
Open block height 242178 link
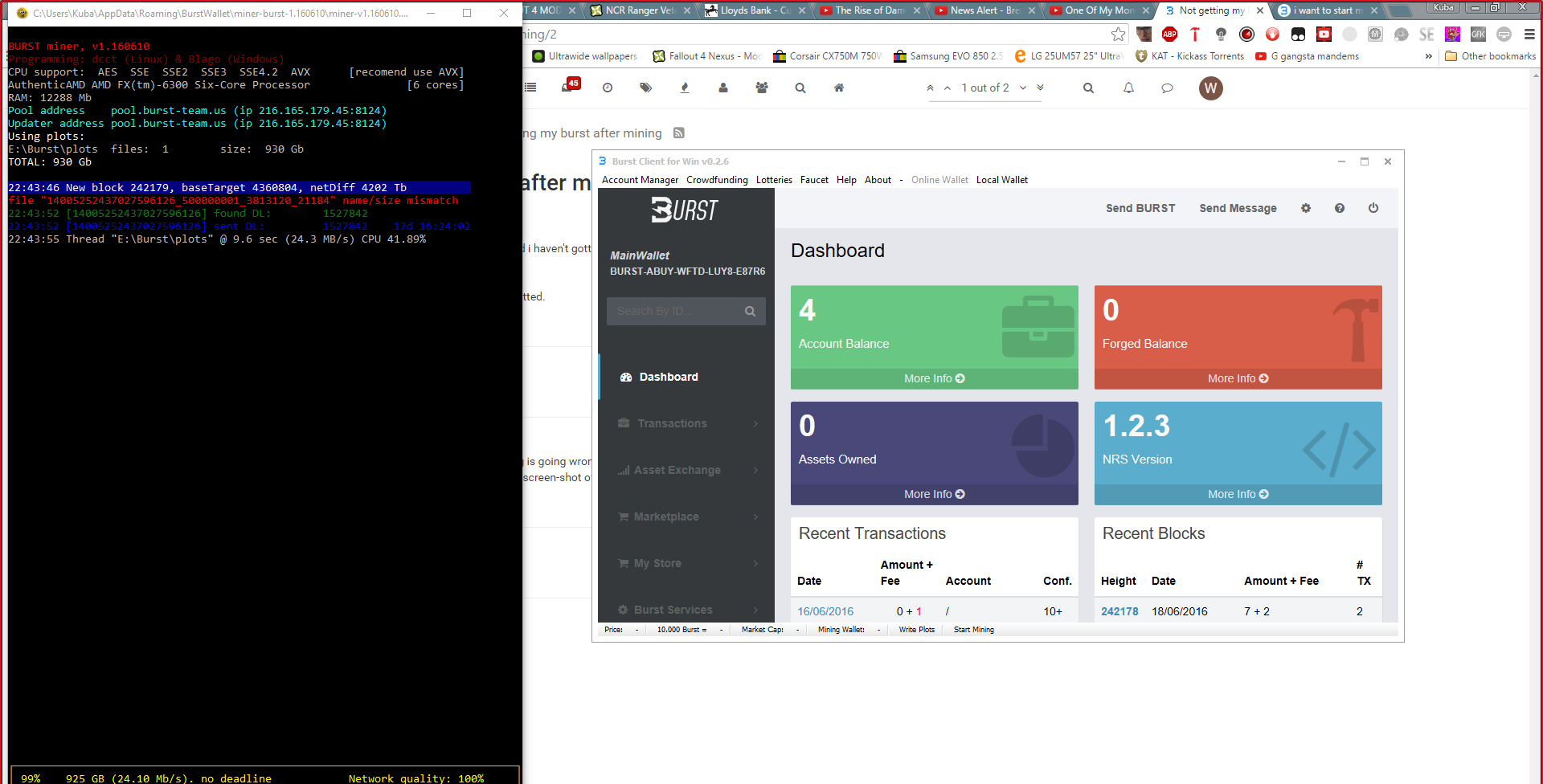[x=1119, y=611]
